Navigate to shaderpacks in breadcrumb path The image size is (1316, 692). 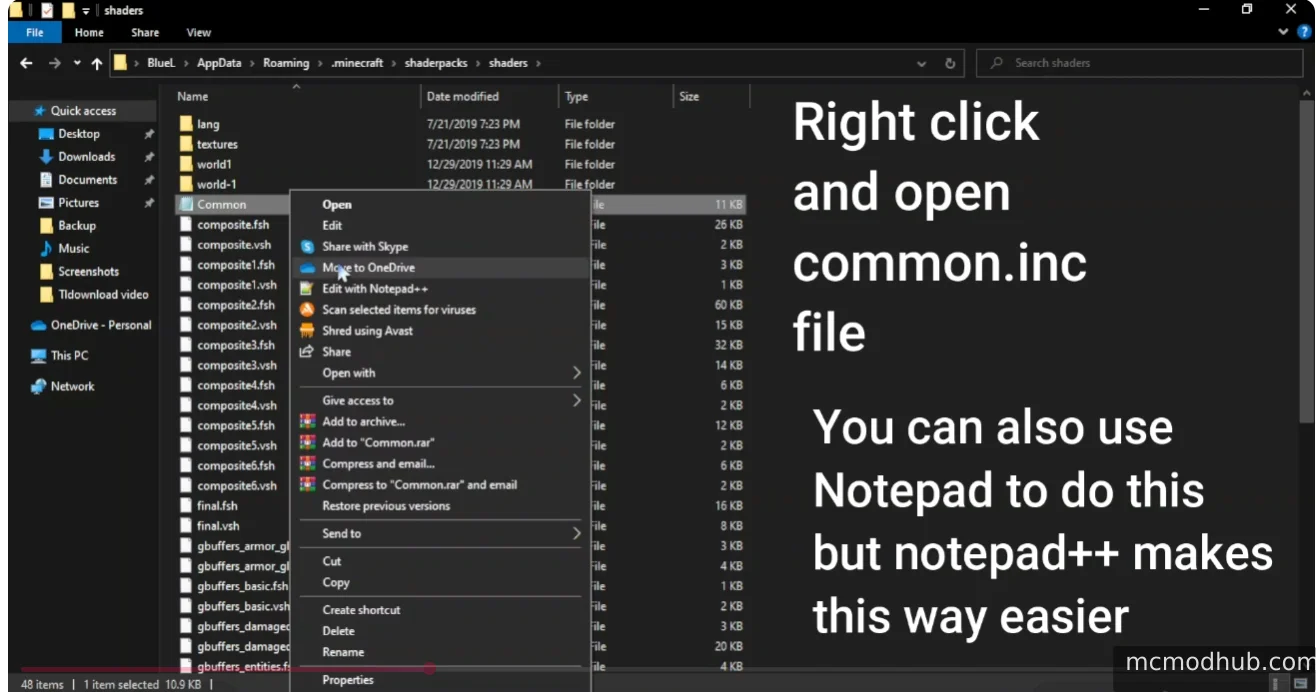pos(435,63)
